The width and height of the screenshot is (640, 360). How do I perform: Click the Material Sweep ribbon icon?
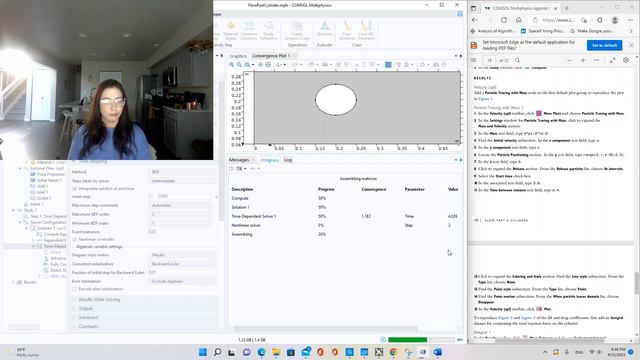(x=231, y=31)
